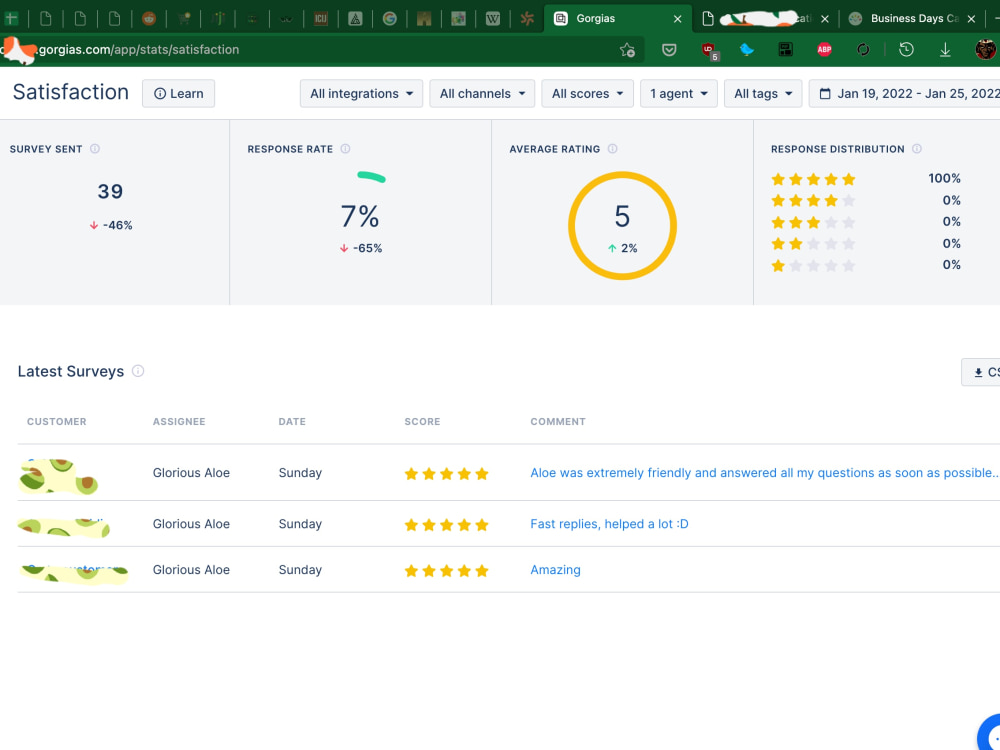Click the five-star 100% distribution row
The width and height of the screenshot is (1000, 750).
click(x=866, y=179)
